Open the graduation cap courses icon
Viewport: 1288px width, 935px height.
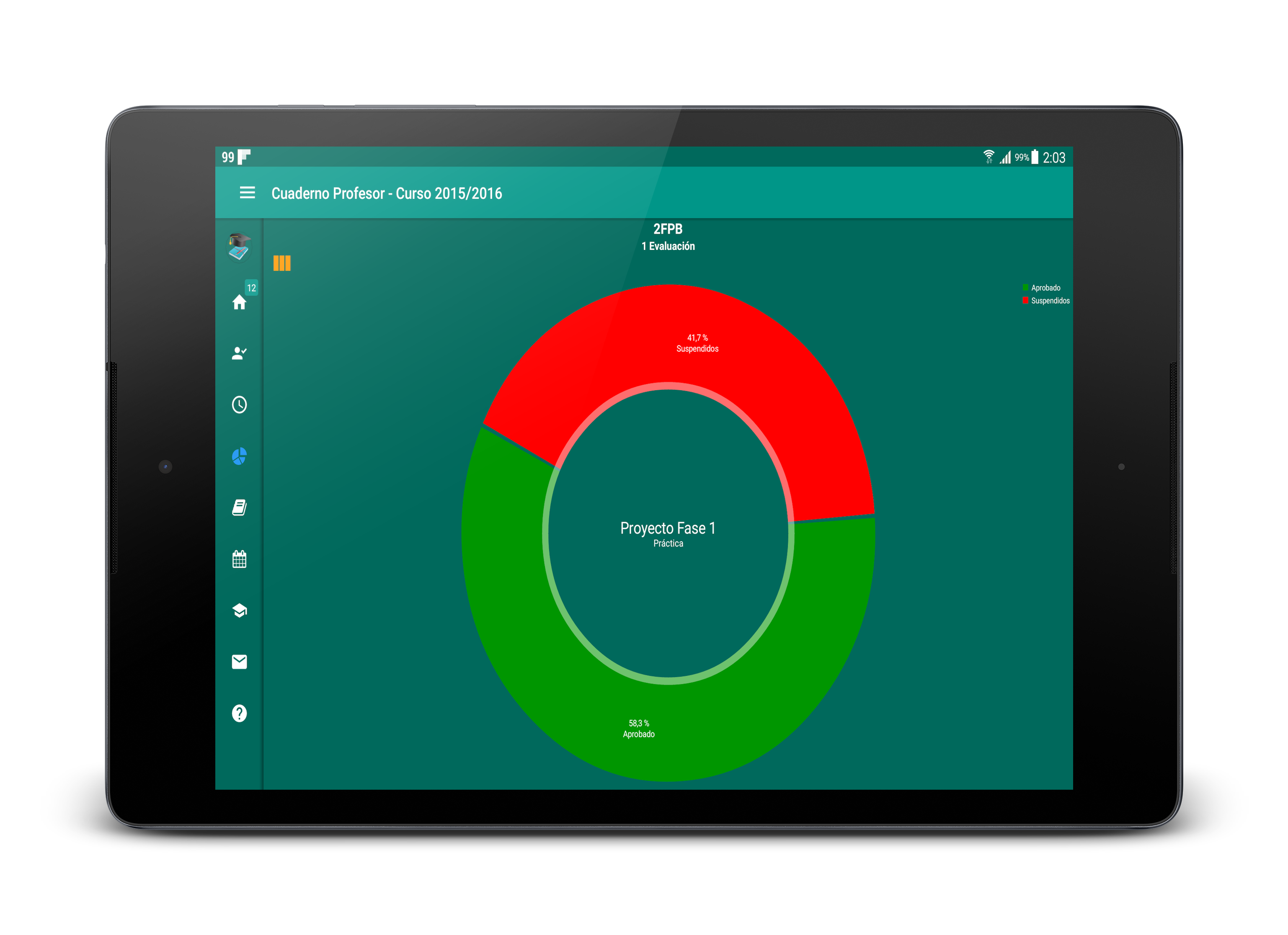point(239,610)
